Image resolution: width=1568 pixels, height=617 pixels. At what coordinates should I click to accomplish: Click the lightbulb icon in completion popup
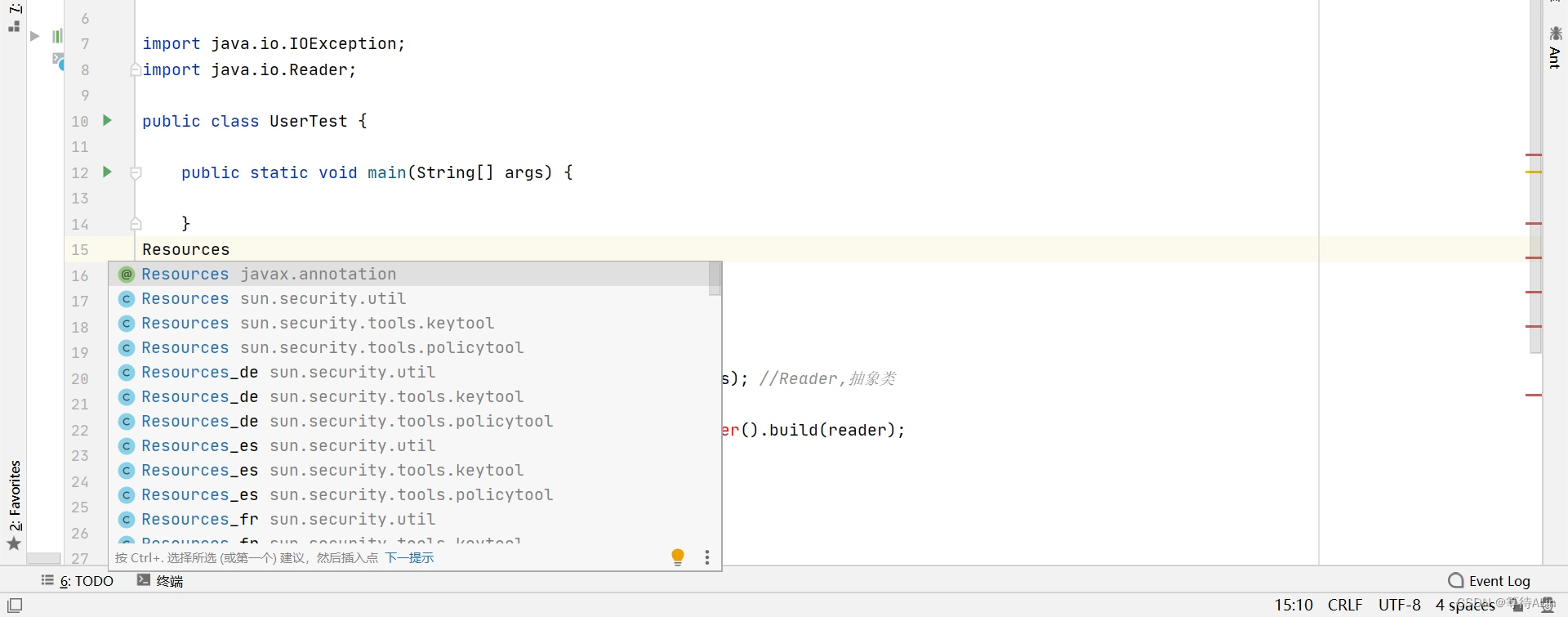coord(678,557)
